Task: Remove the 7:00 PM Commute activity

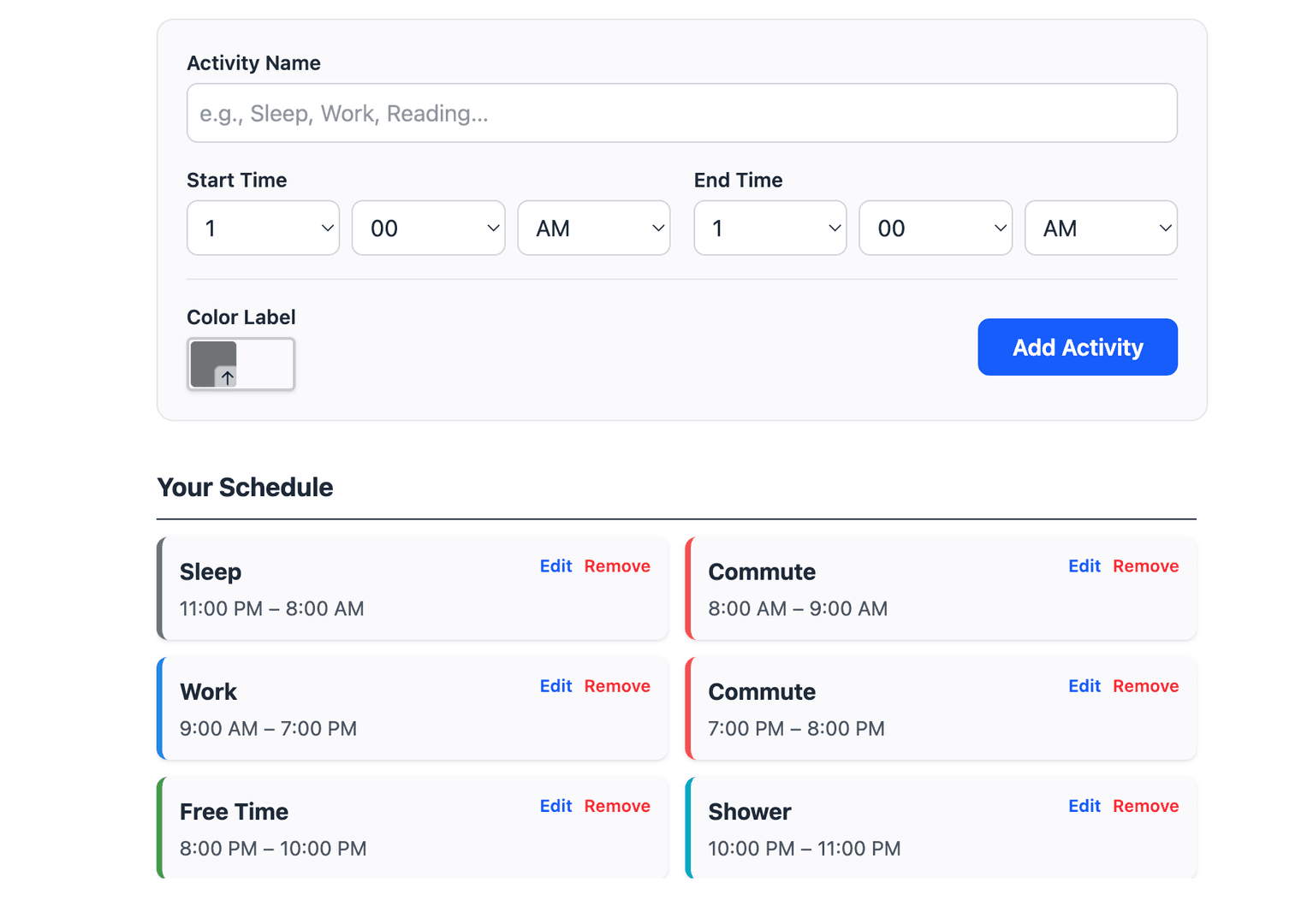Action: pyautogui.click(x=1146, y=686)
